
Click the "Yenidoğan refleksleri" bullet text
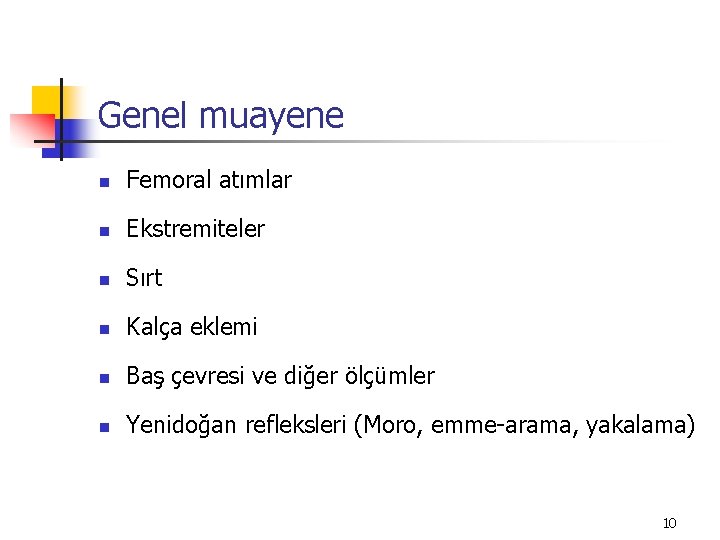(x=236, y=425)
